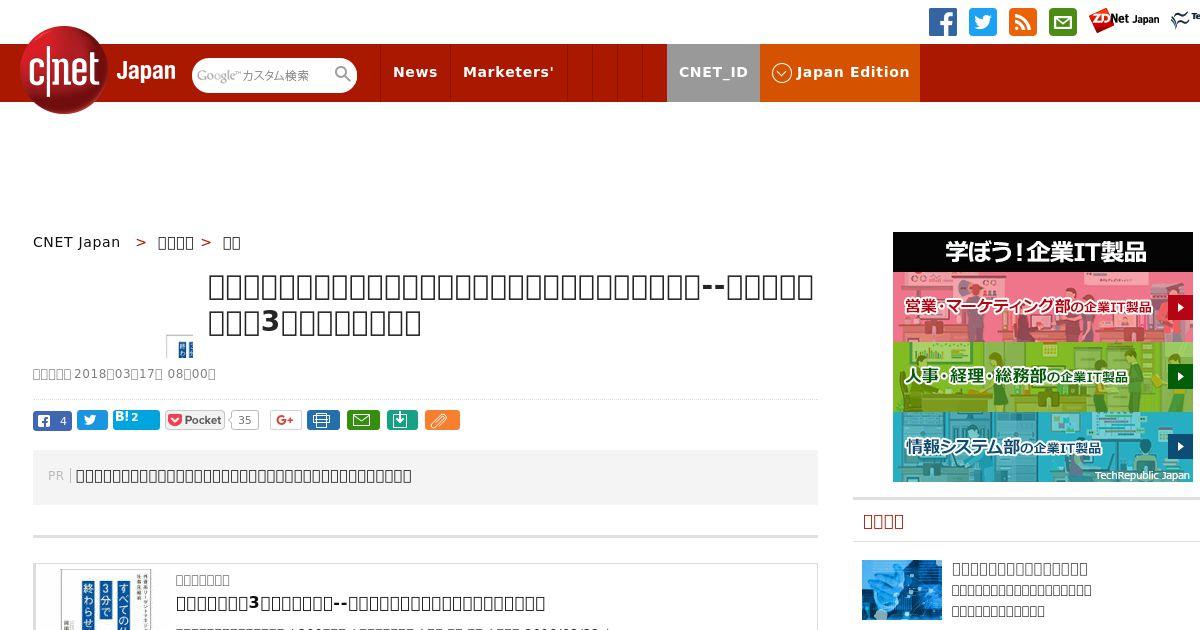The image size is (1200, 630).
Task: Open the PR sponsored text link
Action: click(243, 476)
